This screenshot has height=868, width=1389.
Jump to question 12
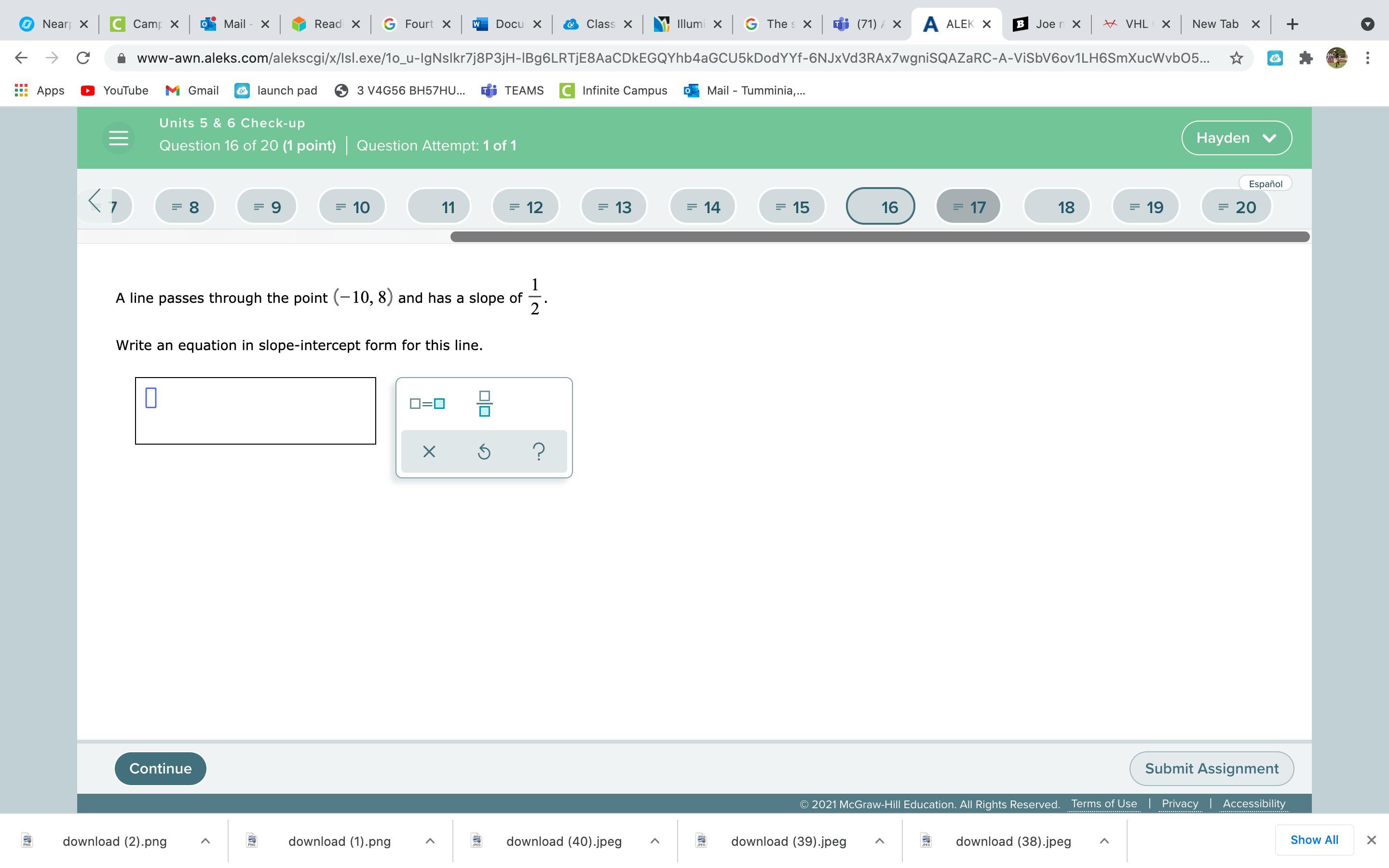click(x=526, y=207)
